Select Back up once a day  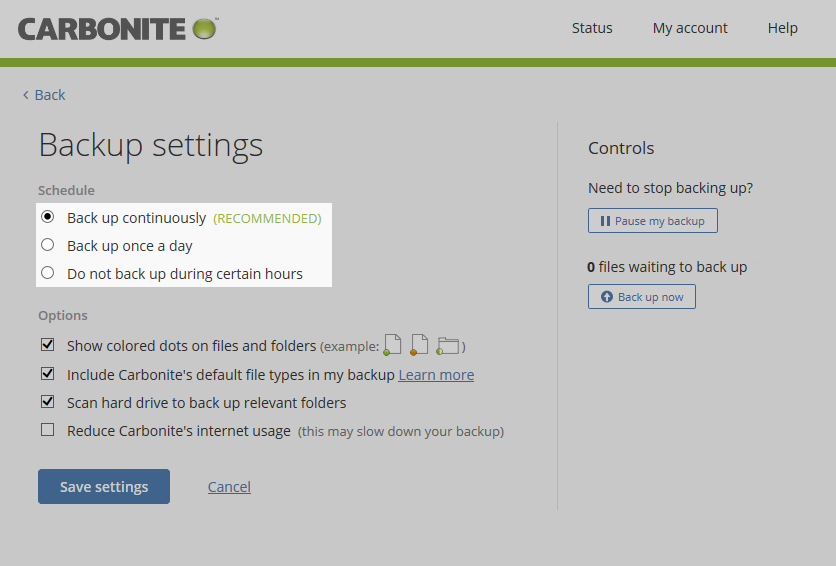pos(47,245)
